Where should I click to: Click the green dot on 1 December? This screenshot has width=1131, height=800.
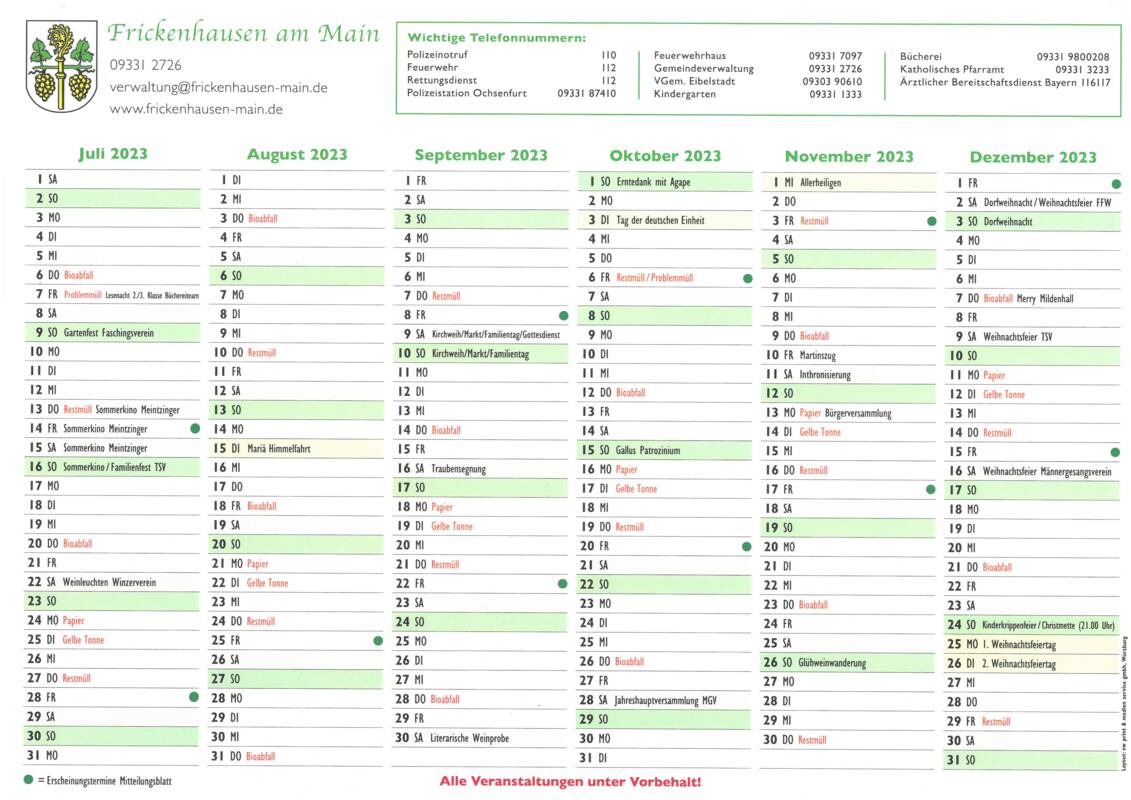1116,184
